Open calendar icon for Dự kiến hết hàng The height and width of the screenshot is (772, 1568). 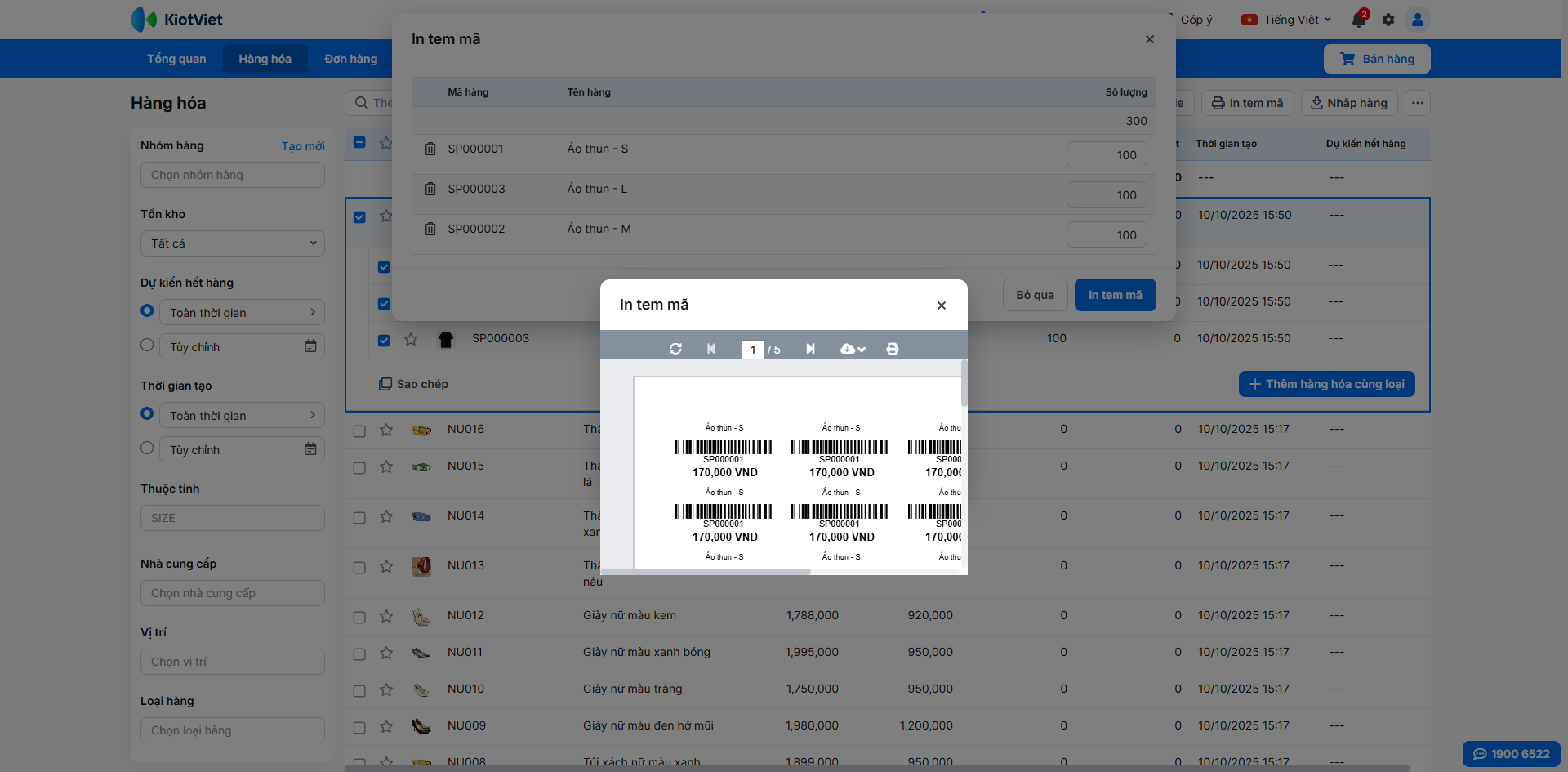(x=310, y=346)
